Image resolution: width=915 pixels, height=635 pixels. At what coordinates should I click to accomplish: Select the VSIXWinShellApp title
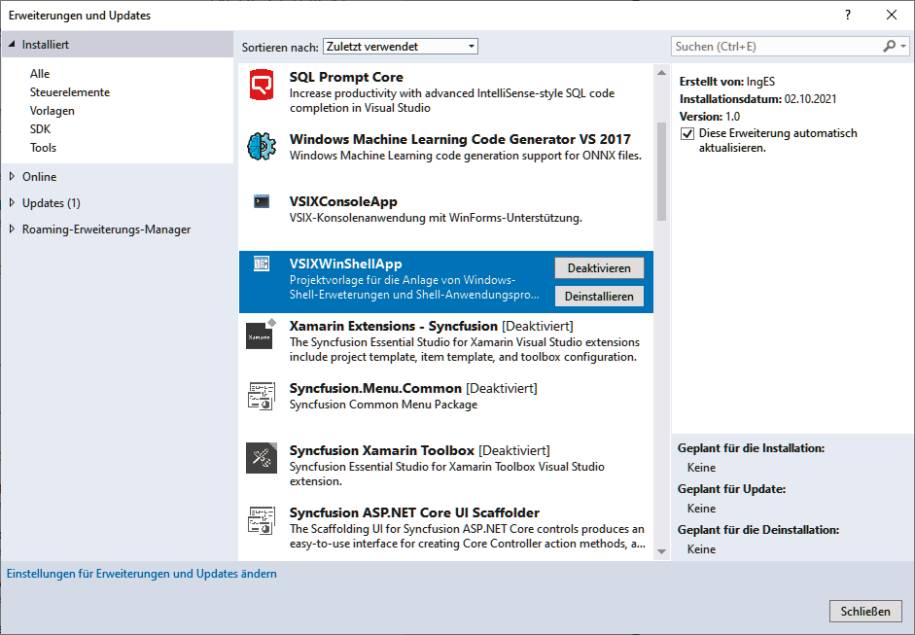[x=345, y=264]
